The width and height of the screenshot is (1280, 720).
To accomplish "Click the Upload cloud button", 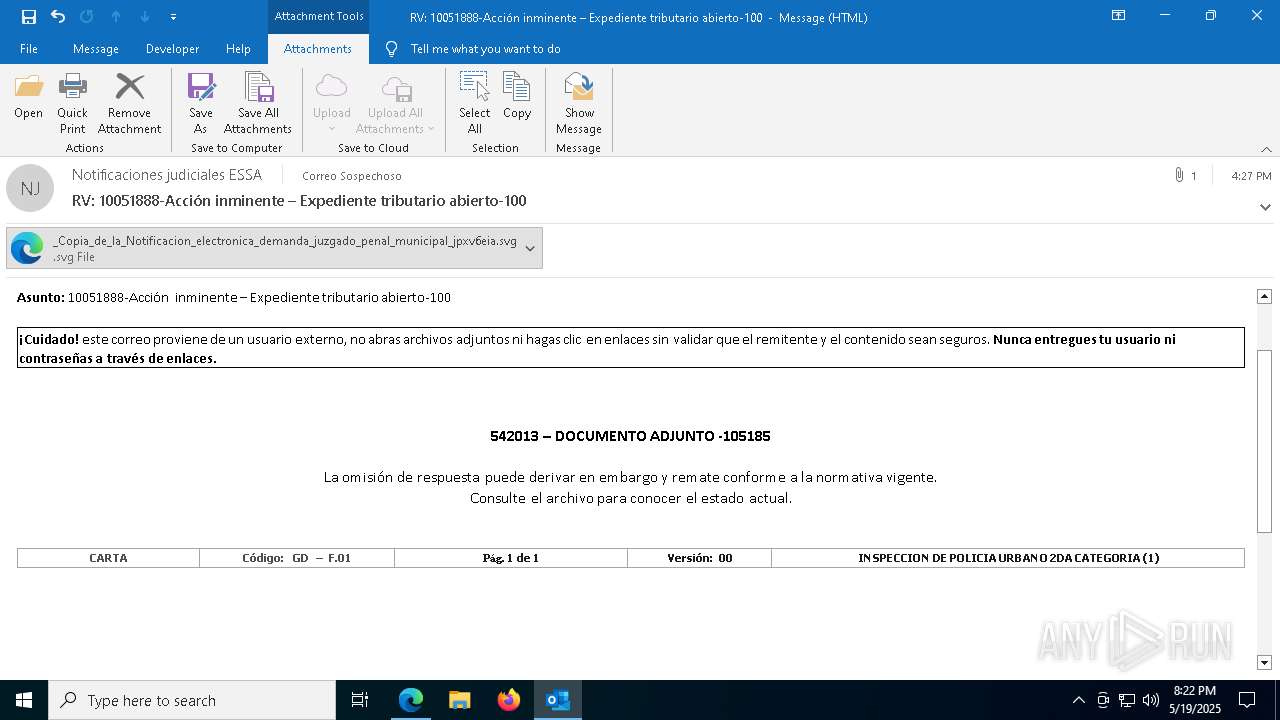I will (x=331, y=104).
